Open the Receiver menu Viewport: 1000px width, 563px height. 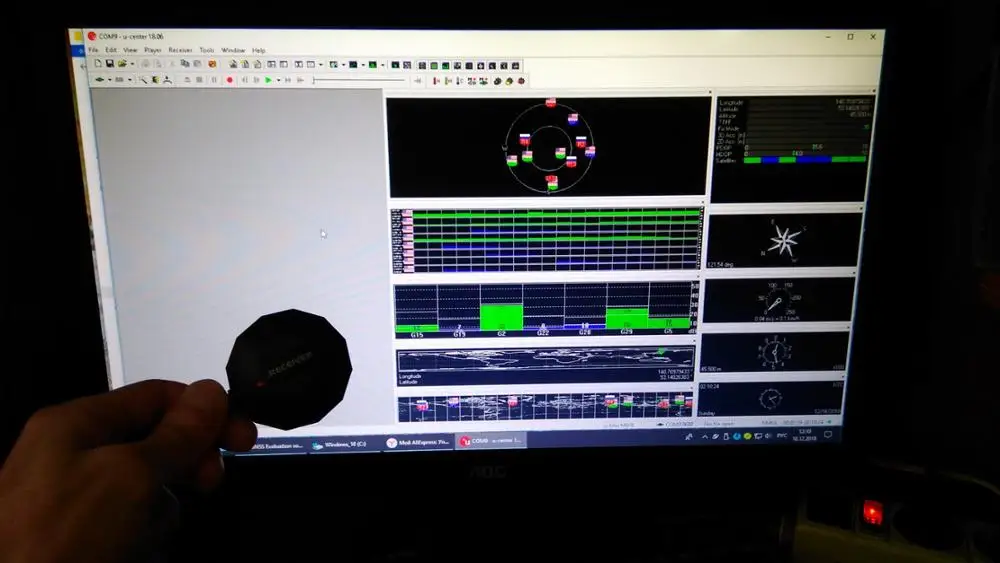[x=180, y=50]
